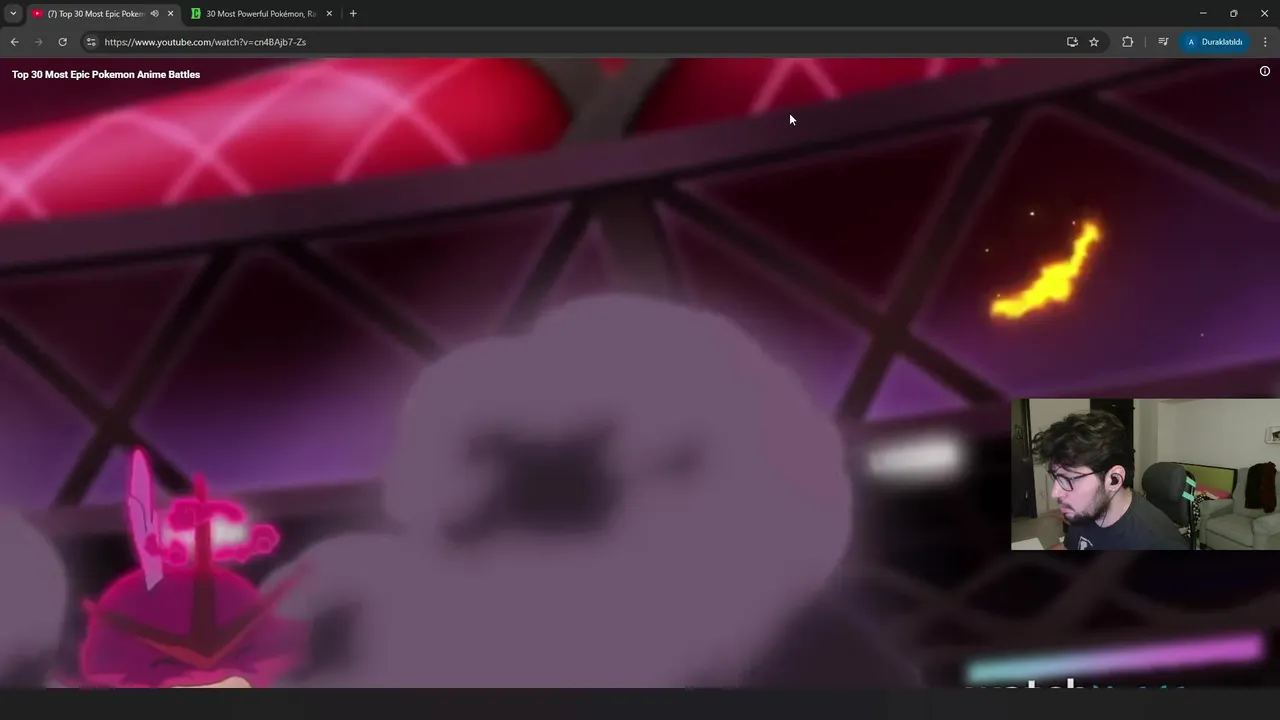Viewport: 1280px width, 720px height.
Task: Click the YouTube URL in the address bar
Action: (205, 42)
